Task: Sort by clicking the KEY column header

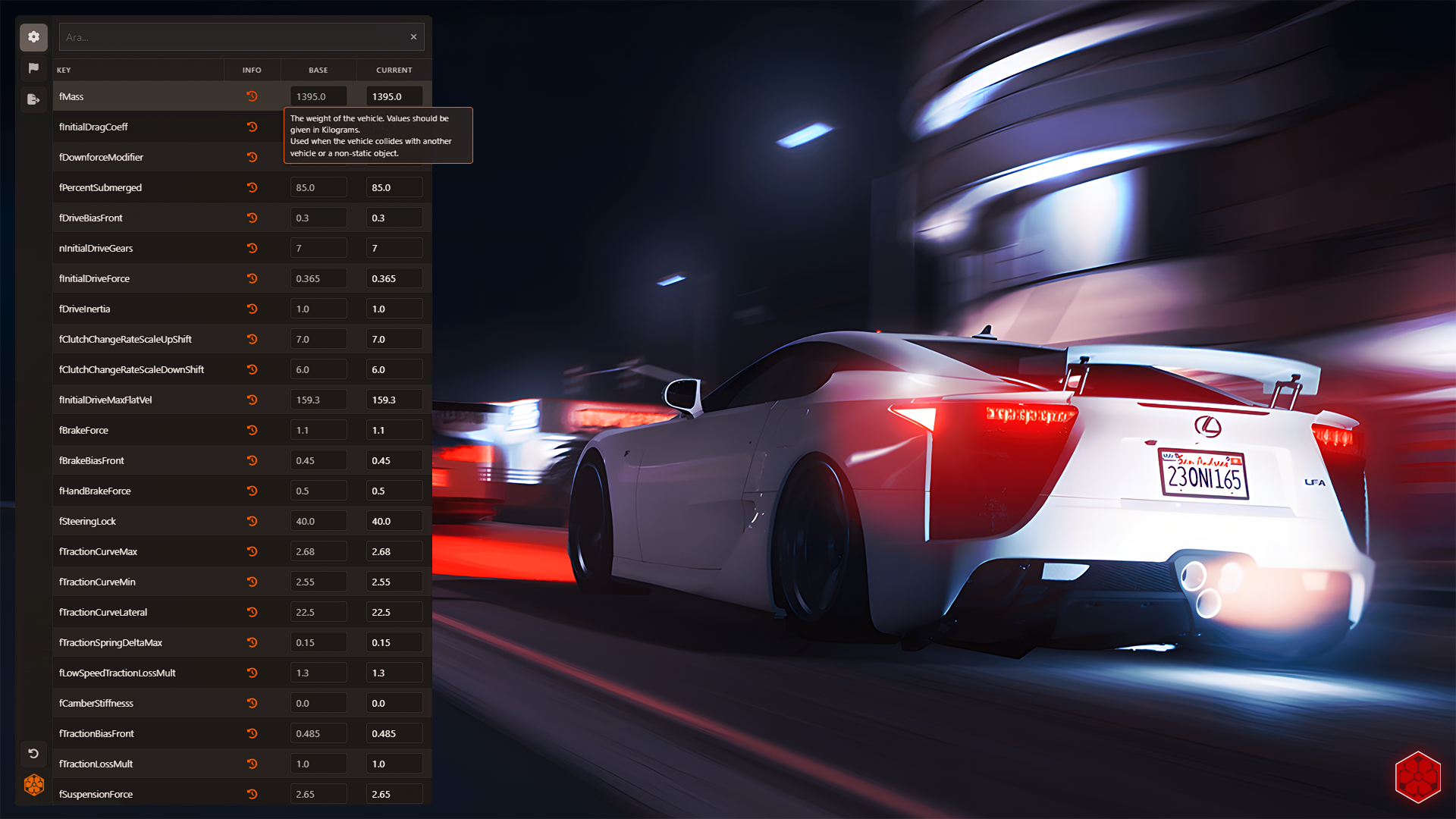Action: tap(64, 70)
